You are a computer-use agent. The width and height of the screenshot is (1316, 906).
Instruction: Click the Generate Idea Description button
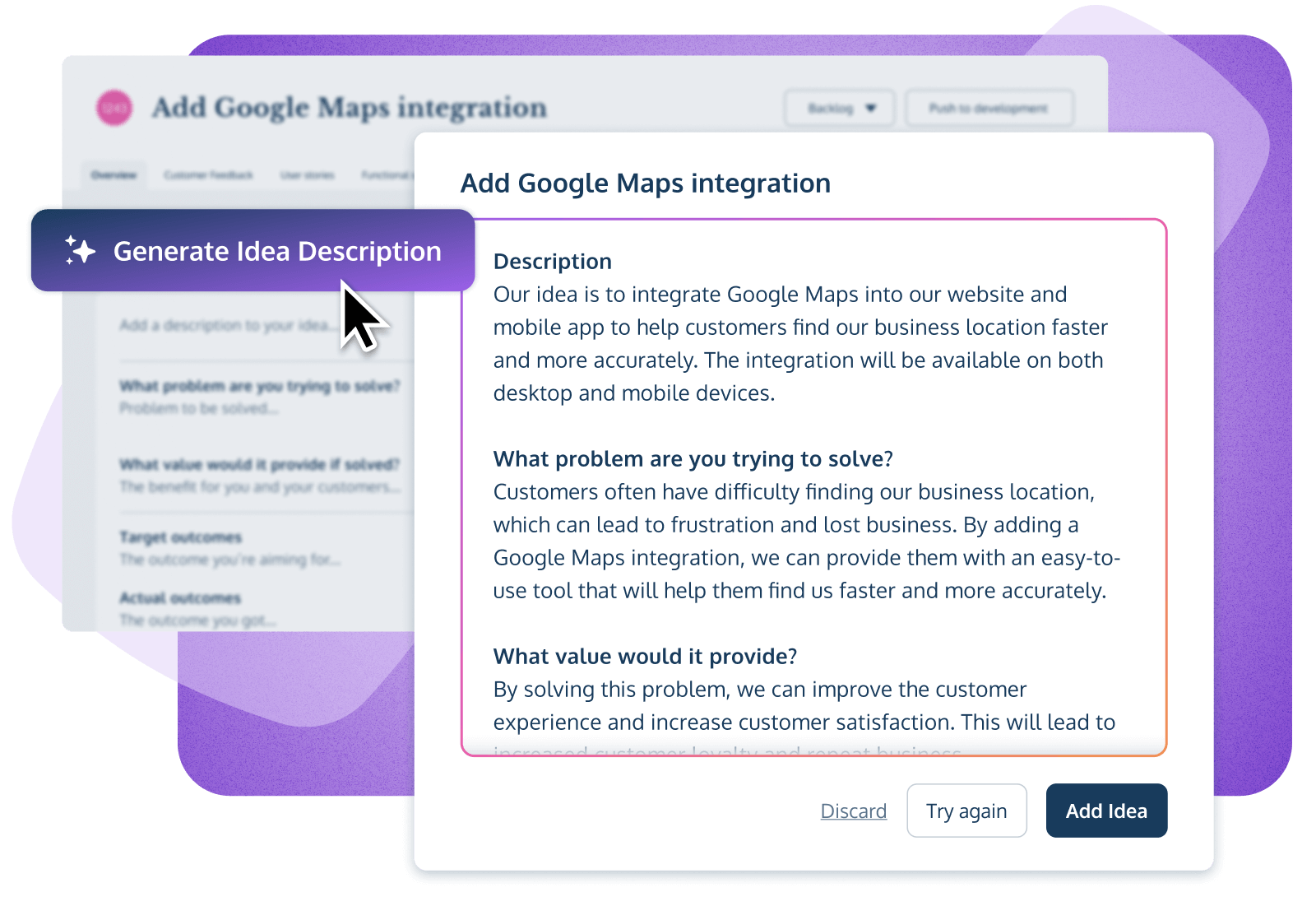point(253,250)
